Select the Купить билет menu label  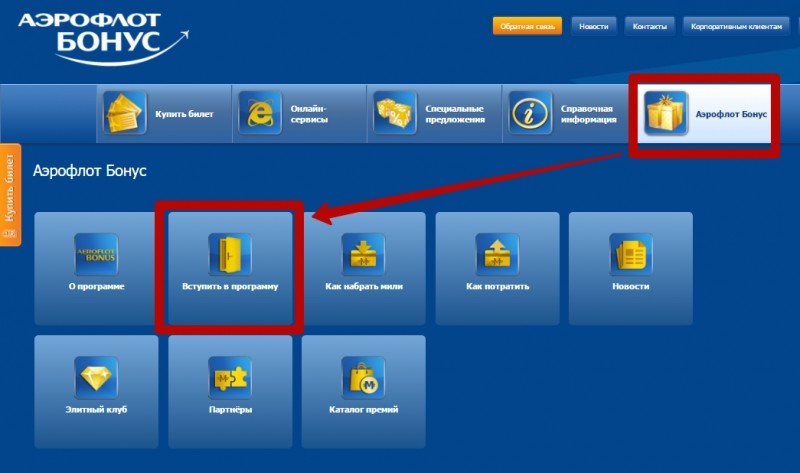184,114
